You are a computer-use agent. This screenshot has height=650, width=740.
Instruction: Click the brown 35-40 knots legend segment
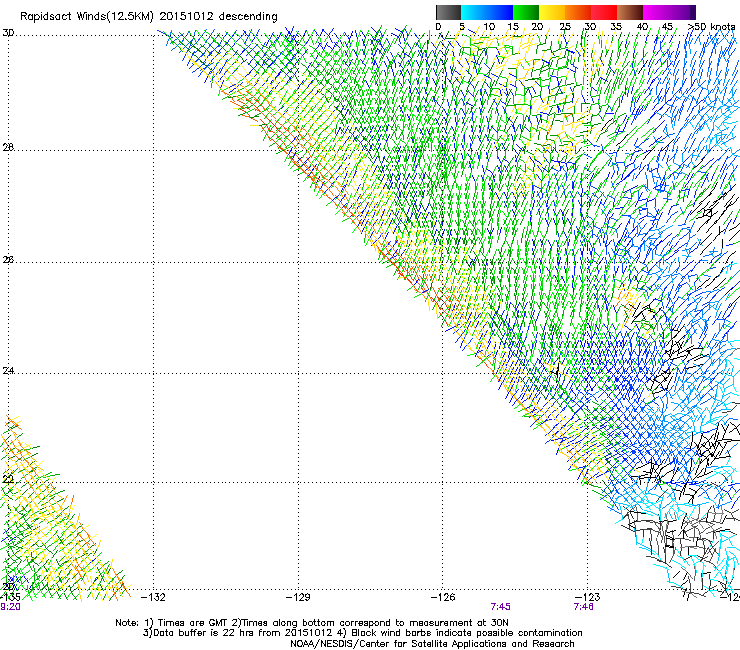(630, 12)
